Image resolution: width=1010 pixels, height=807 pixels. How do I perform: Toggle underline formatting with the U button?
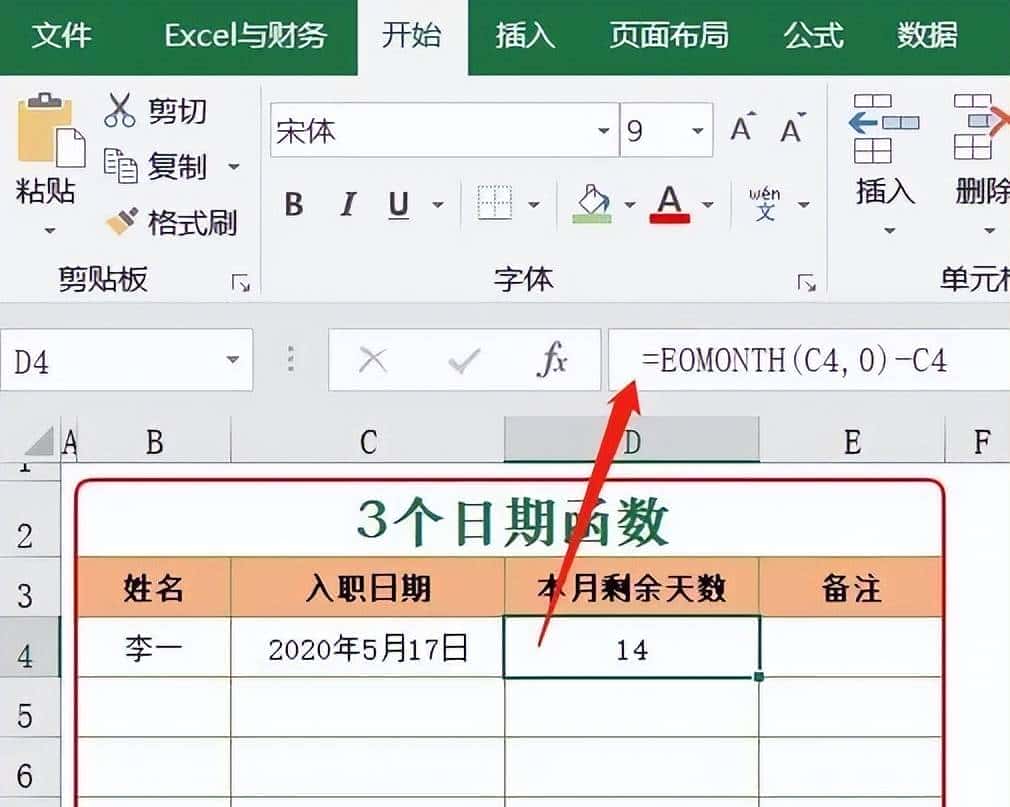398,205
